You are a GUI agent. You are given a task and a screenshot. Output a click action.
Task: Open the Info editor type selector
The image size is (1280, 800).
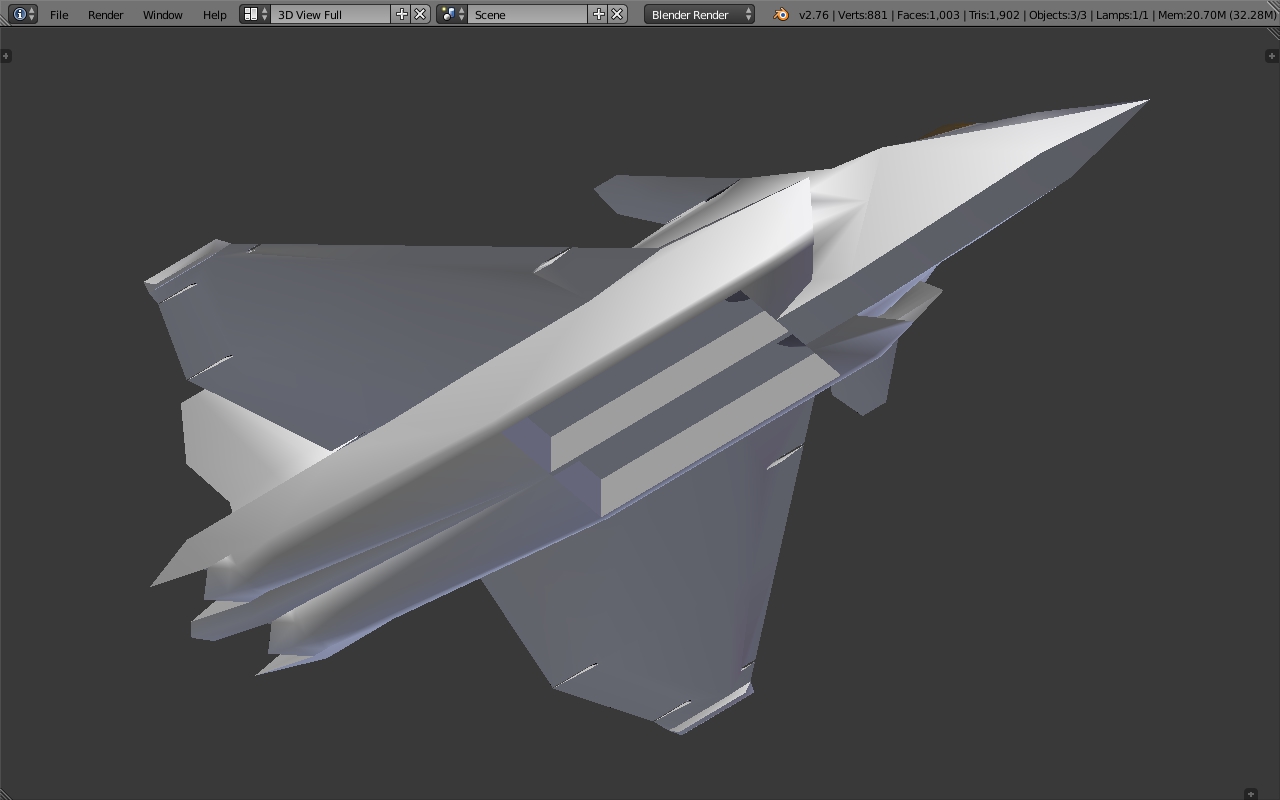22,14
